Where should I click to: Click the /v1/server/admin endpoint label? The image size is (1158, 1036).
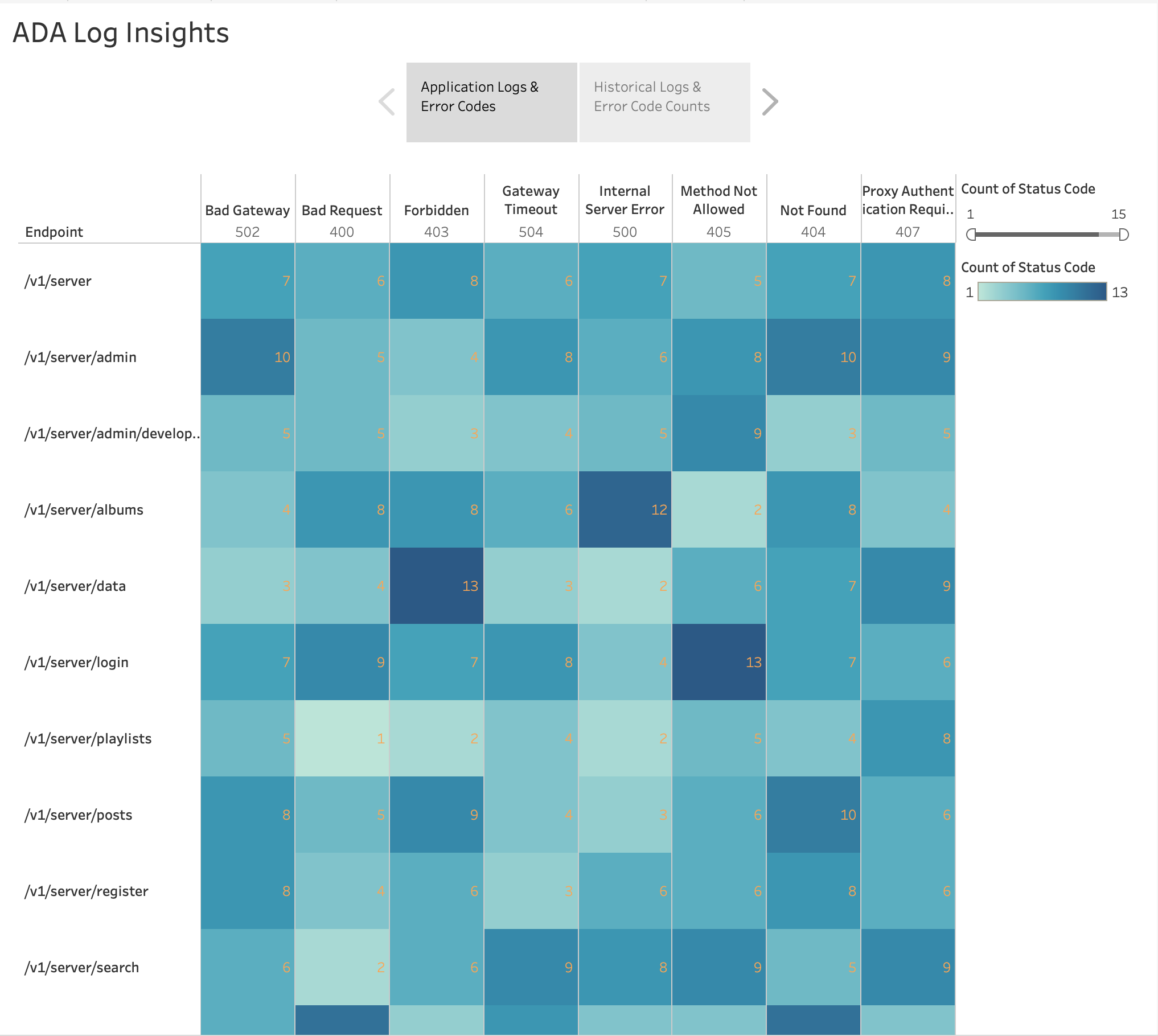tap(81, 357)
